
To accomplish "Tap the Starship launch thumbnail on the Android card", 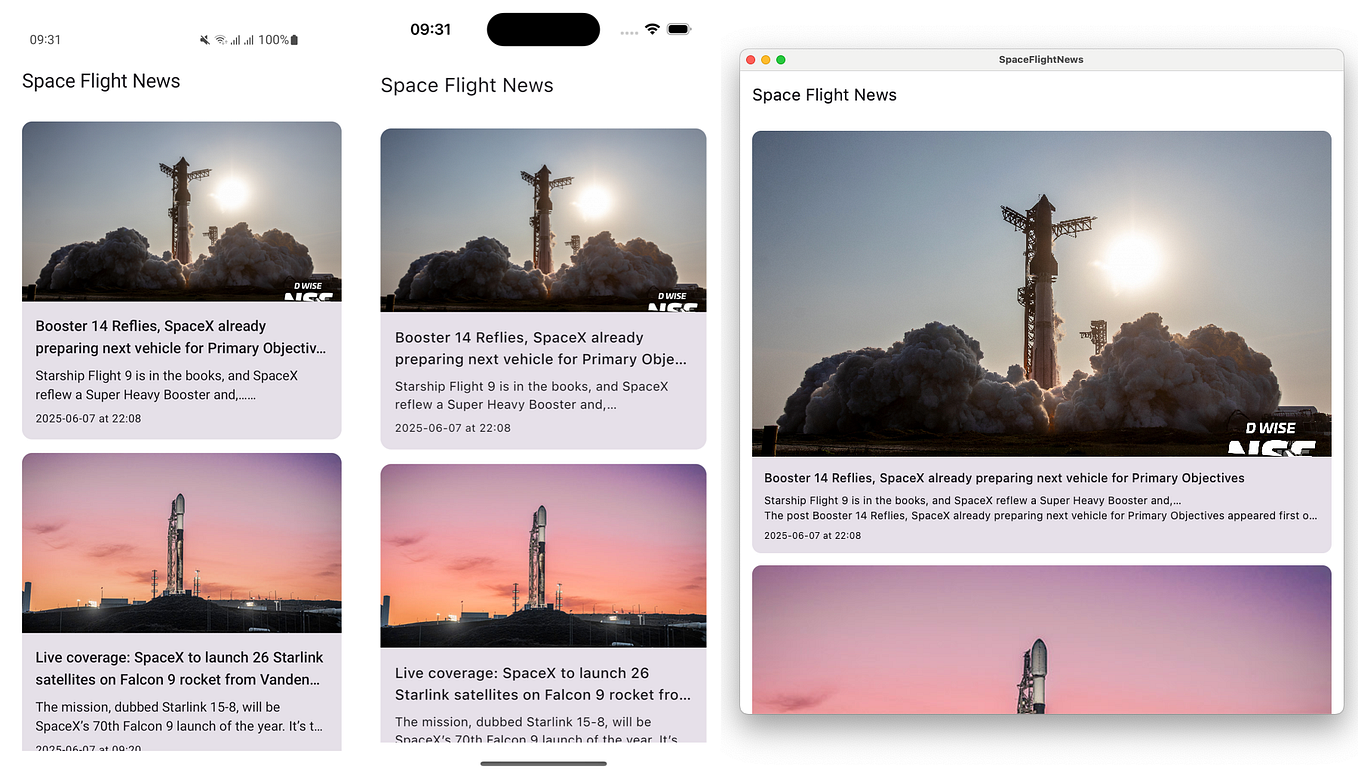I will click(181, 211).
